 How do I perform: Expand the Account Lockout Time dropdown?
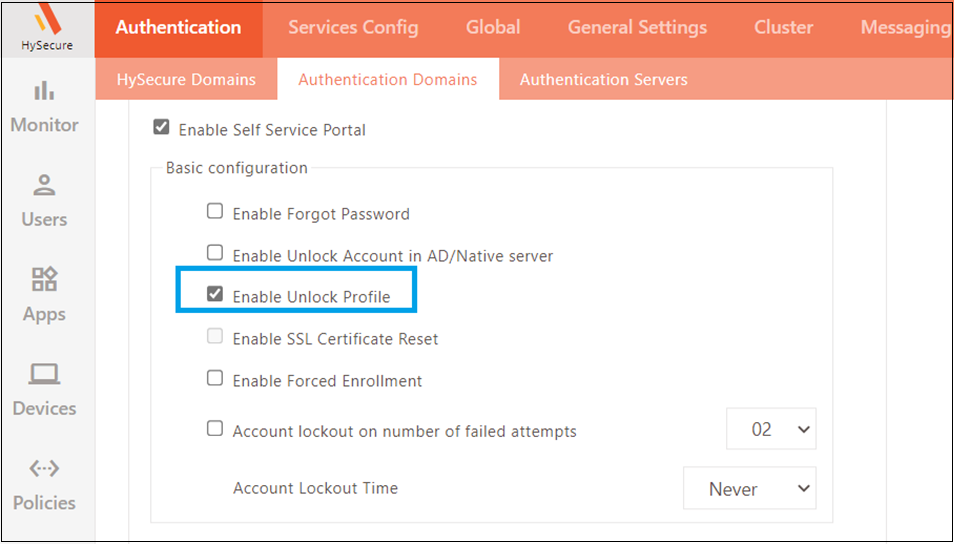(750, 488)
